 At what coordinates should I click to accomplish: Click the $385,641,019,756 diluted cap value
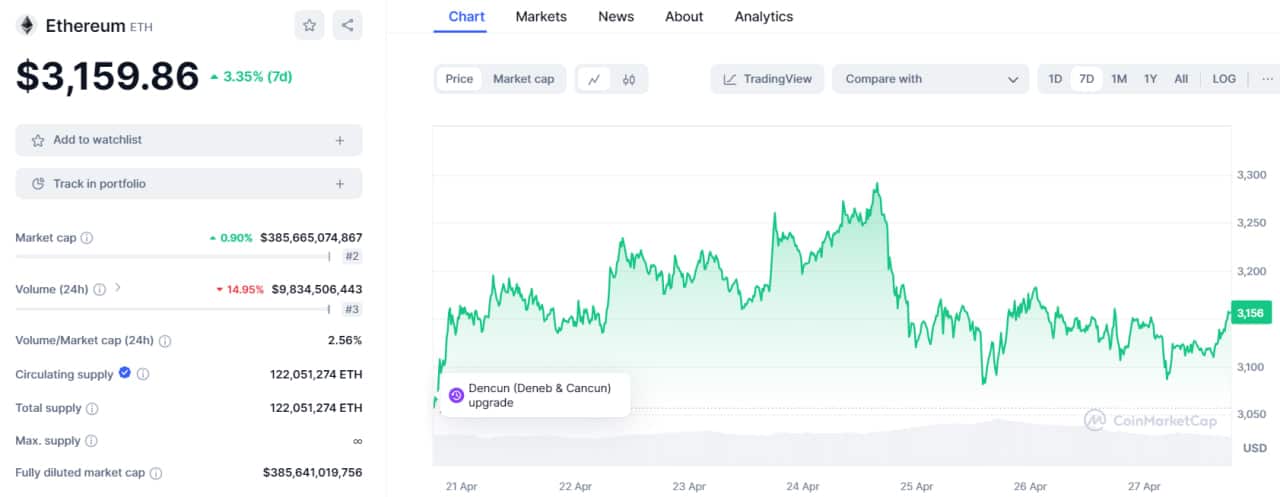[313, 473]
